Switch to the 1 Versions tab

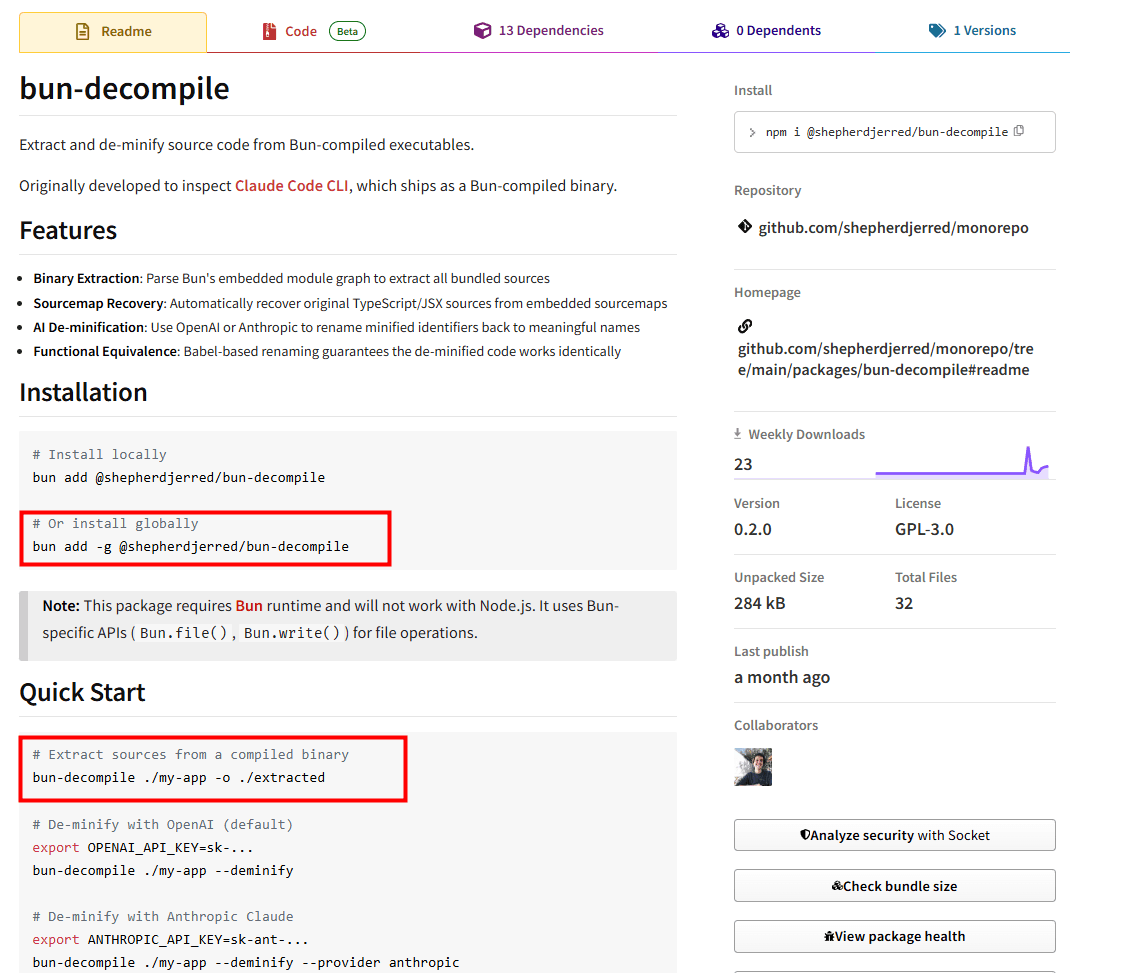click(x=984, y=31)
